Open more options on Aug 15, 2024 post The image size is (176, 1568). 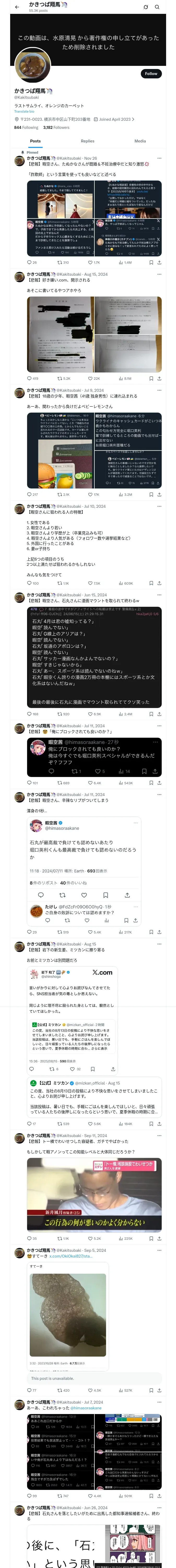[159, 274]
